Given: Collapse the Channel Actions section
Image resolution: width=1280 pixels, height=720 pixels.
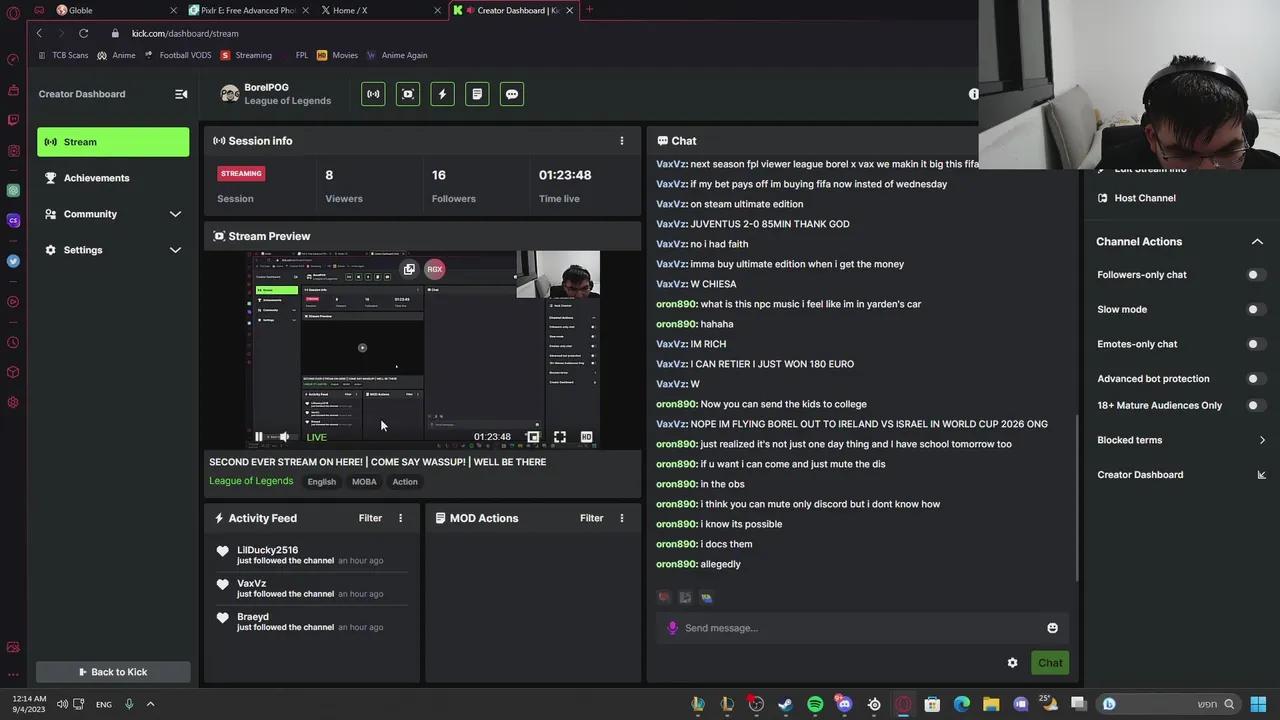Looking at the screenshot, I should pos(1257,242).
